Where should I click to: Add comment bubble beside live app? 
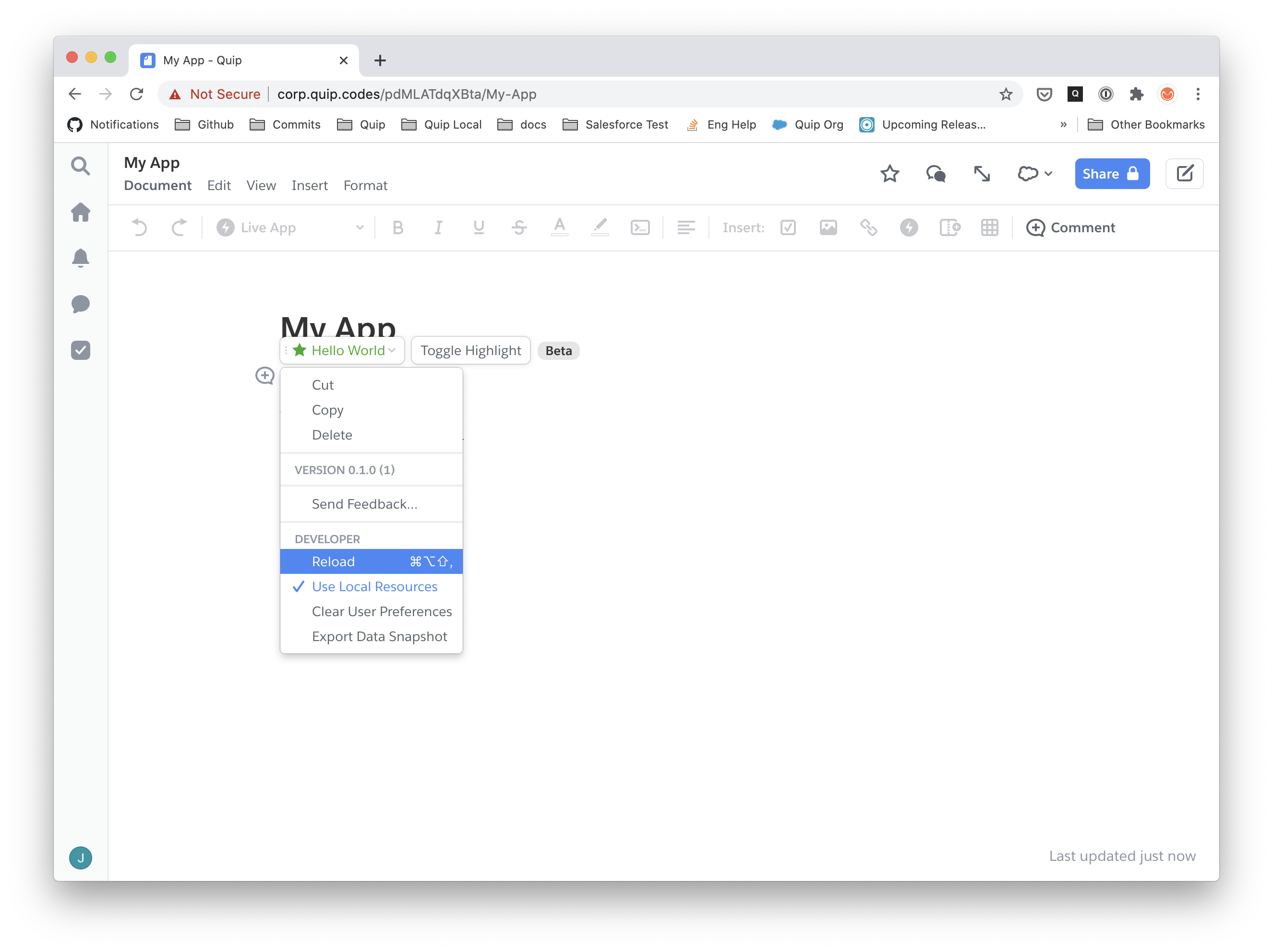pyautogui.click(x=265, y=376)
